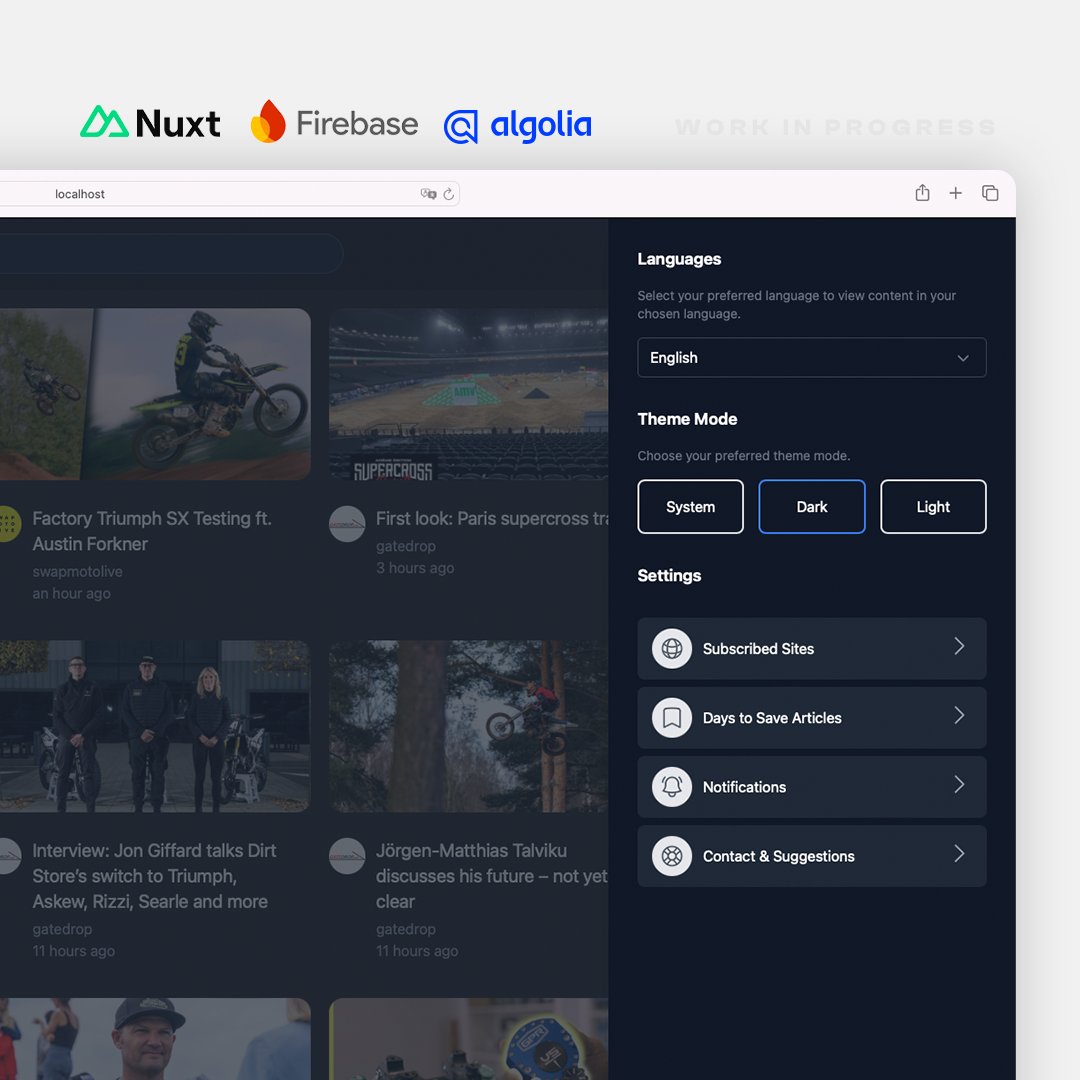Open the translate icon in address bar
This screenshot has height=1080, width=1080.
click(x=428, y=194)
